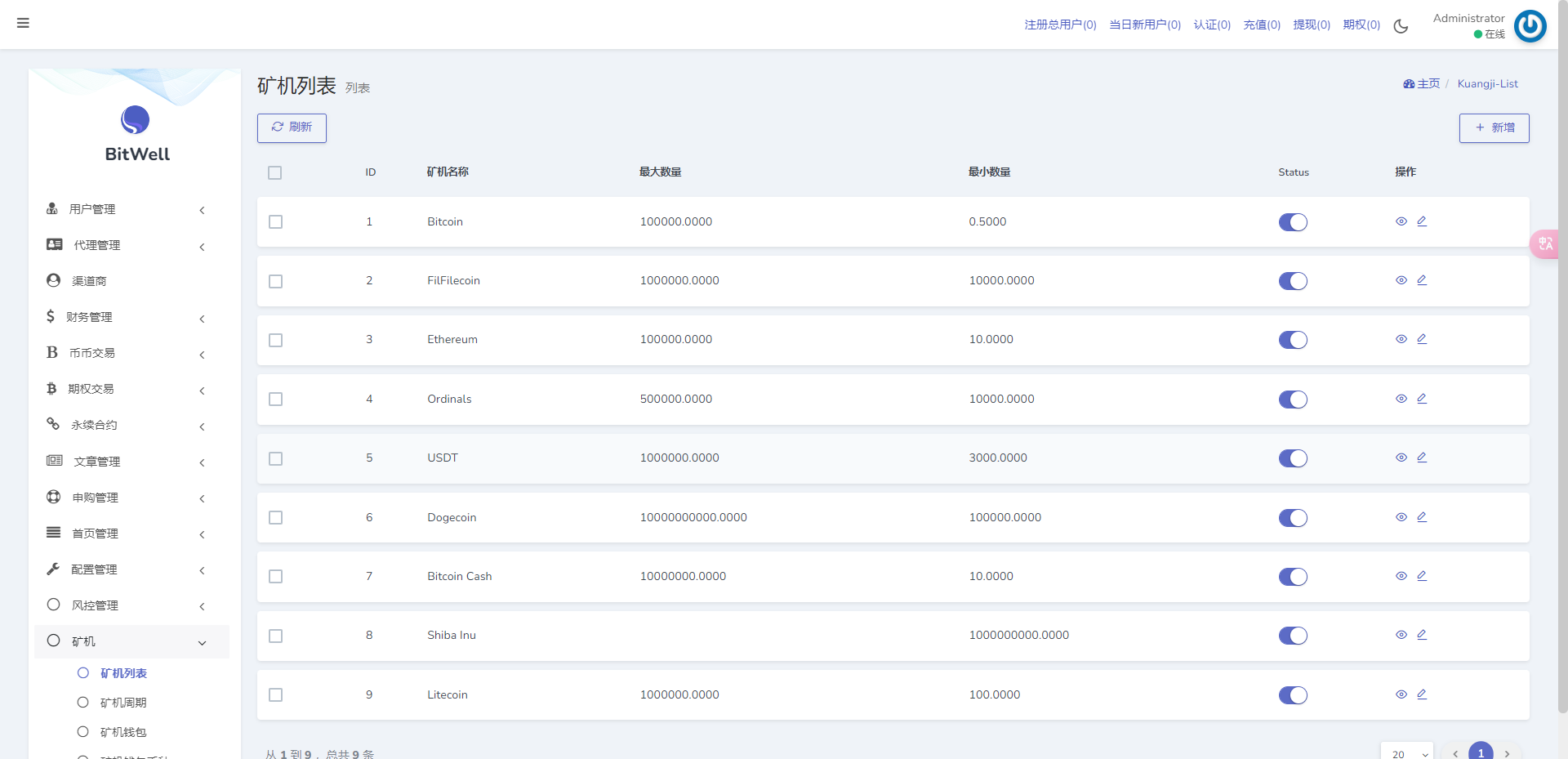Viewport: 1568px width, 759px height.
Task: Select the Ethereum row checkbox
Action: (276, 340)
